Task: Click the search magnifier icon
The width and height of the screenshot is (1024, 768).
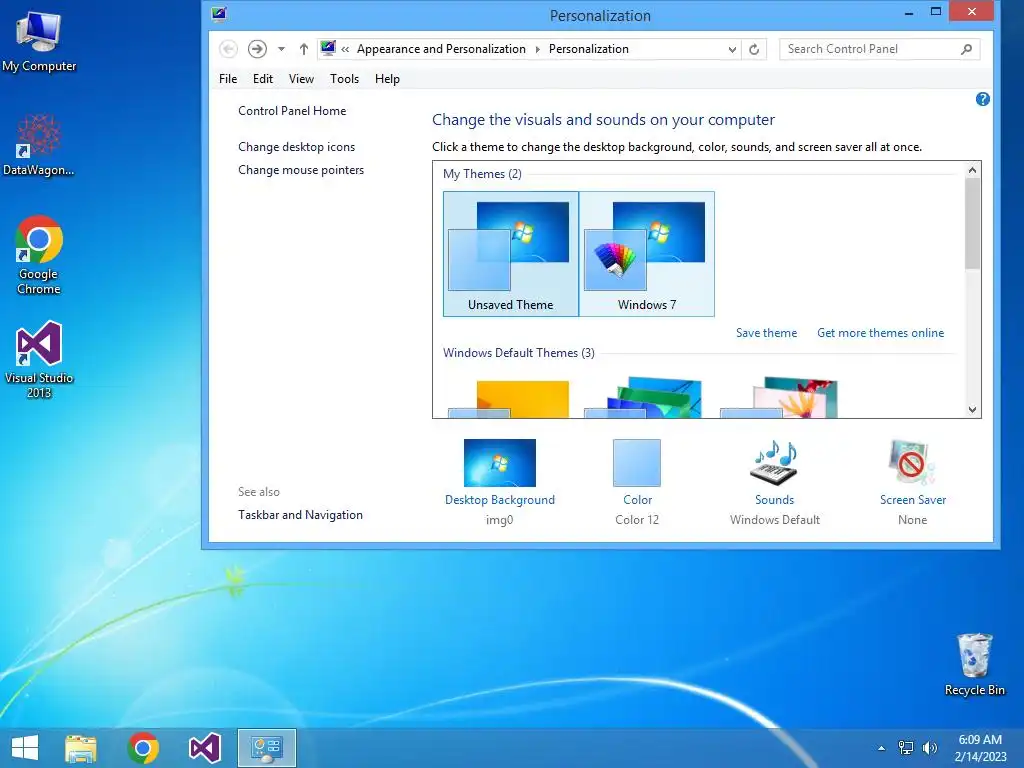Action: click(x=967, y=49)
